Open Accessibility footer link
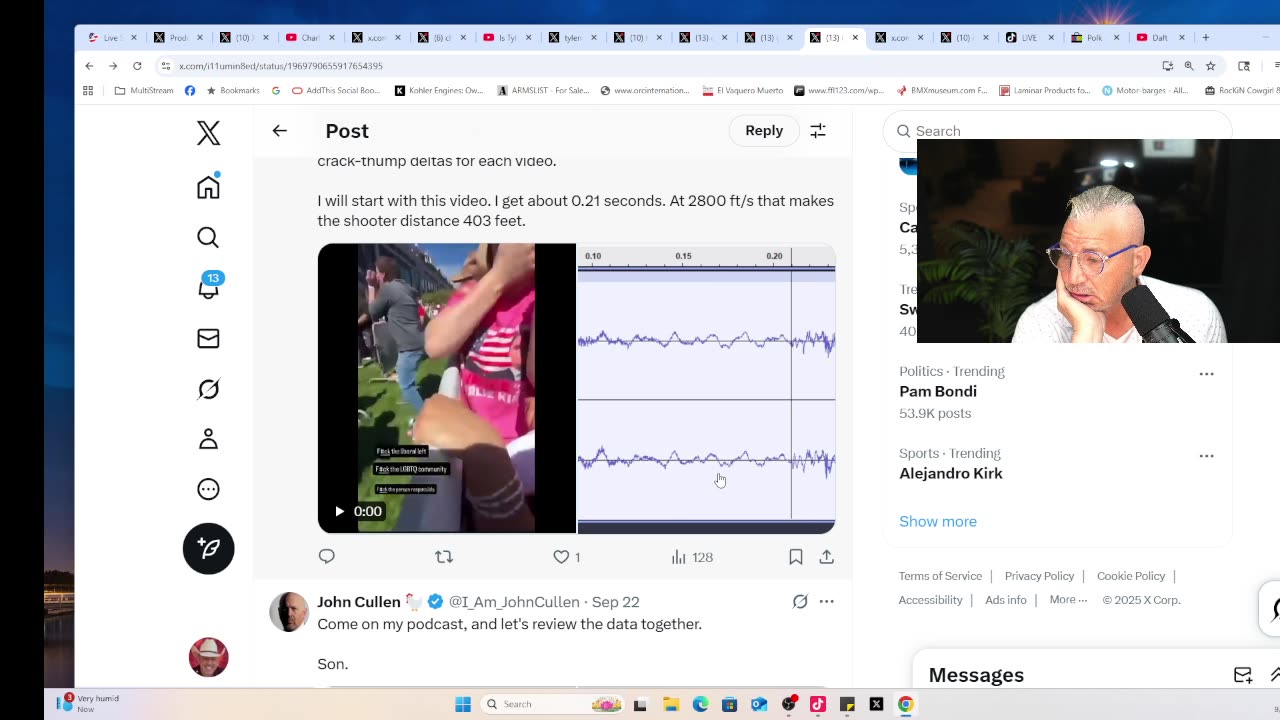The height and width of the screenshot is (720, 1280). tap(930, 600)
